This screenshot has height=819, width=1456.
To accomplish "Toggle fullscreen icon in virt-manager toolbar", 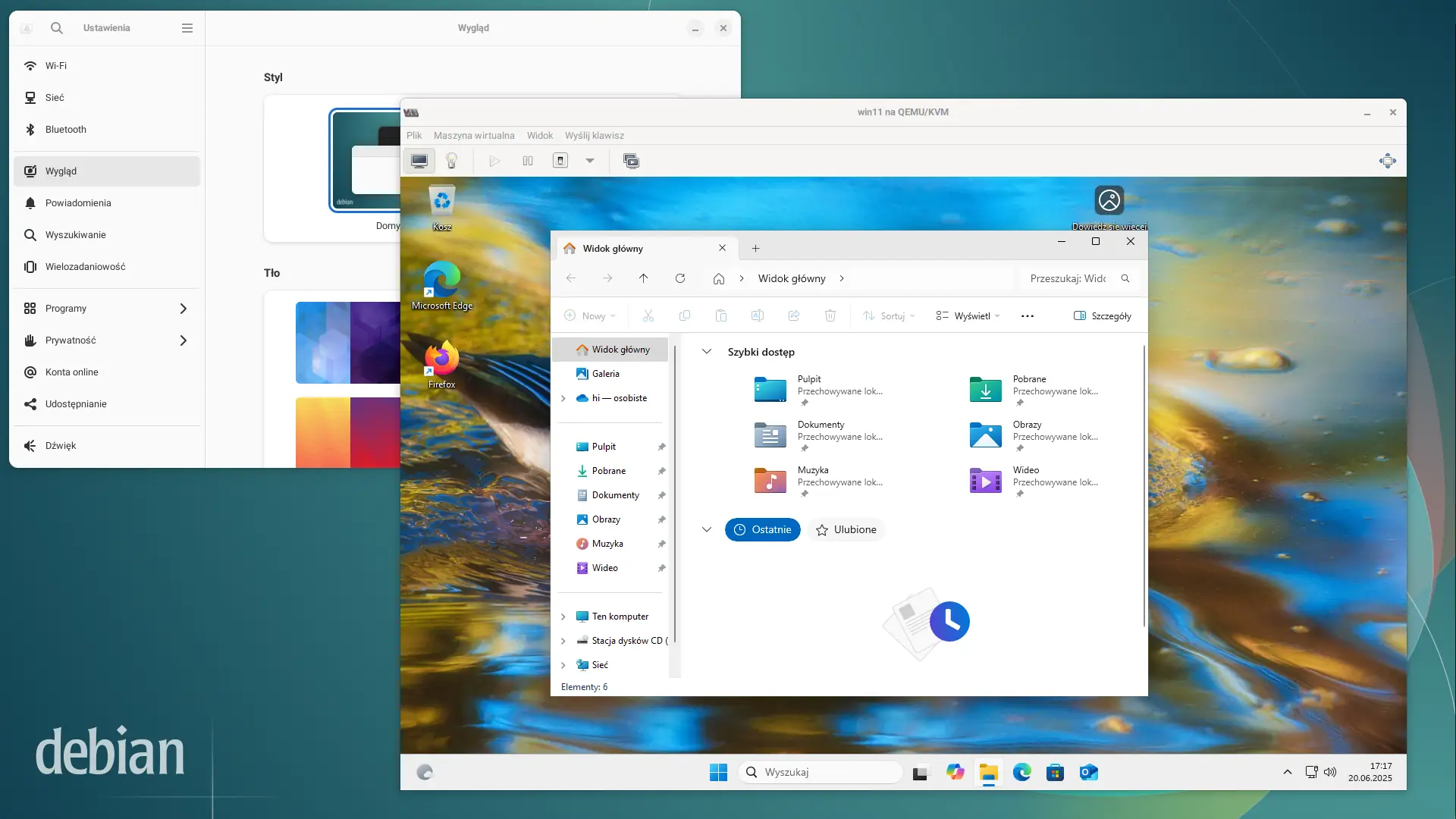I will (x=1388, y=161).
